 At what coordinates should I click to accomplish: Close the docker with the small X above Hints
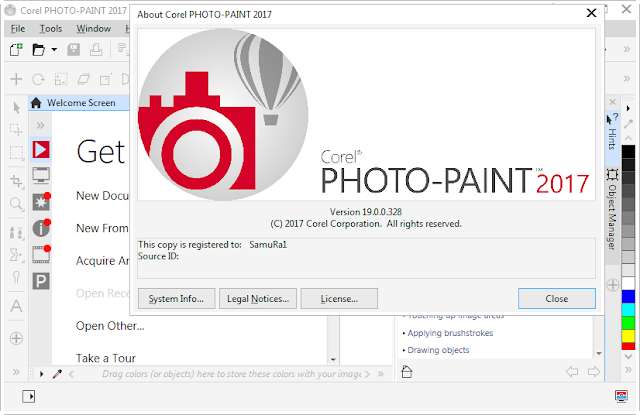click(x=612, y=102)
